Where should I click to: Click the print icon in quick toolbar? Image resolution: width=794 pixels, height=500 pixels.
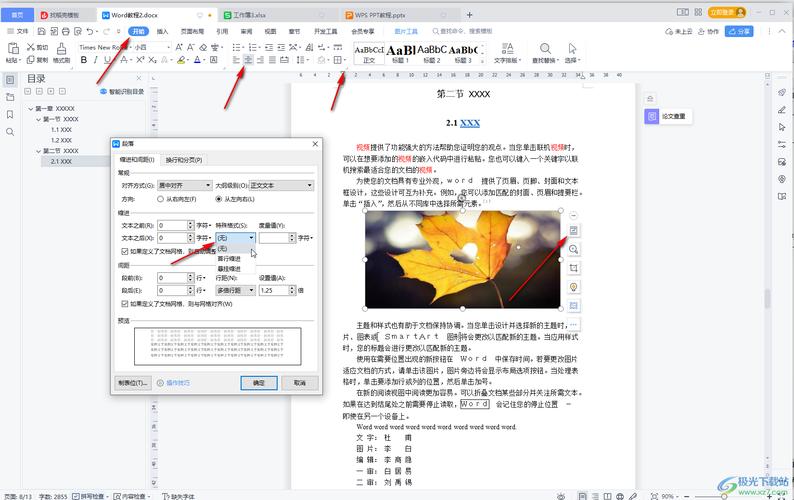[65, 31]
